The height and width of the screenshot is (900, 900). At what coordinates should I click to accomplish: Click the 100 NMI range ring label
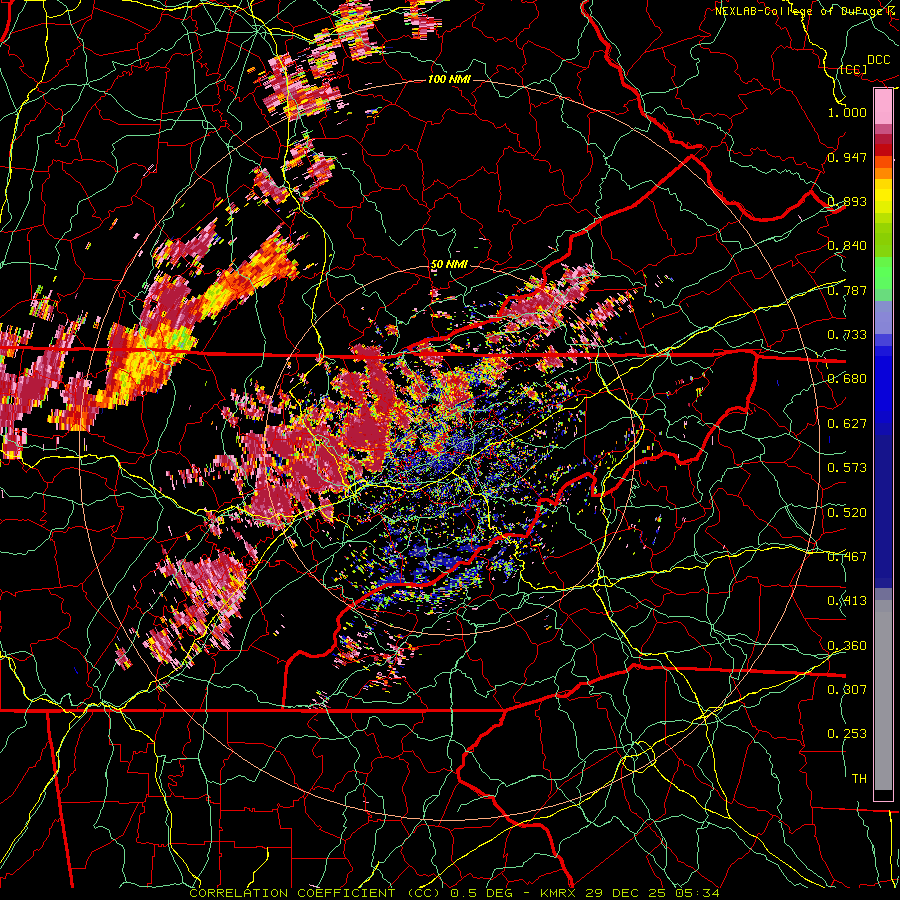(449, 79)
